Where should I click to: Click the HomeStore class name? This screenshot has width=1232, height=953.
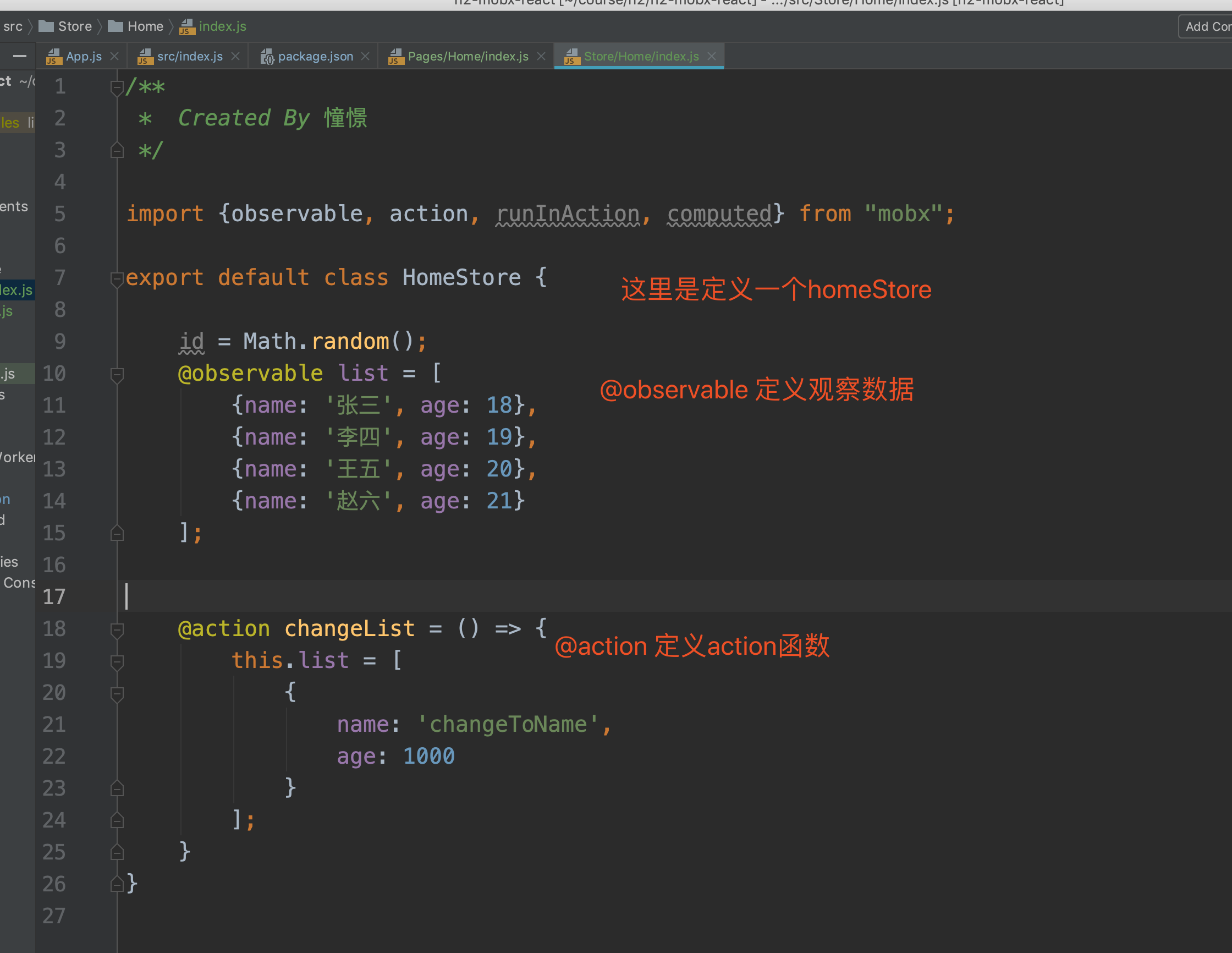tap(461, 278)
